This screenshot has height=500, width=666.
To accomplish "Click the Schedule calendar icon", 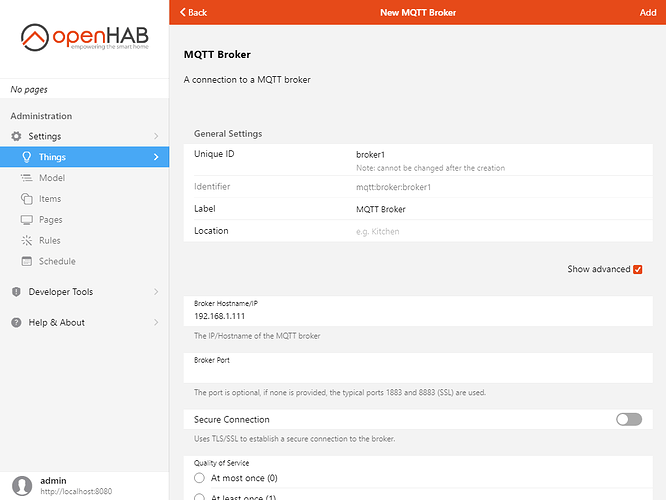I will [27, 262].
